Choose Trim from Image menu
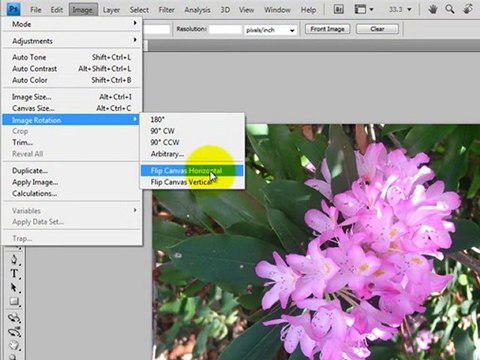This screenshot has height=360, width=480. pyautogui.click(x=72, y=142)
